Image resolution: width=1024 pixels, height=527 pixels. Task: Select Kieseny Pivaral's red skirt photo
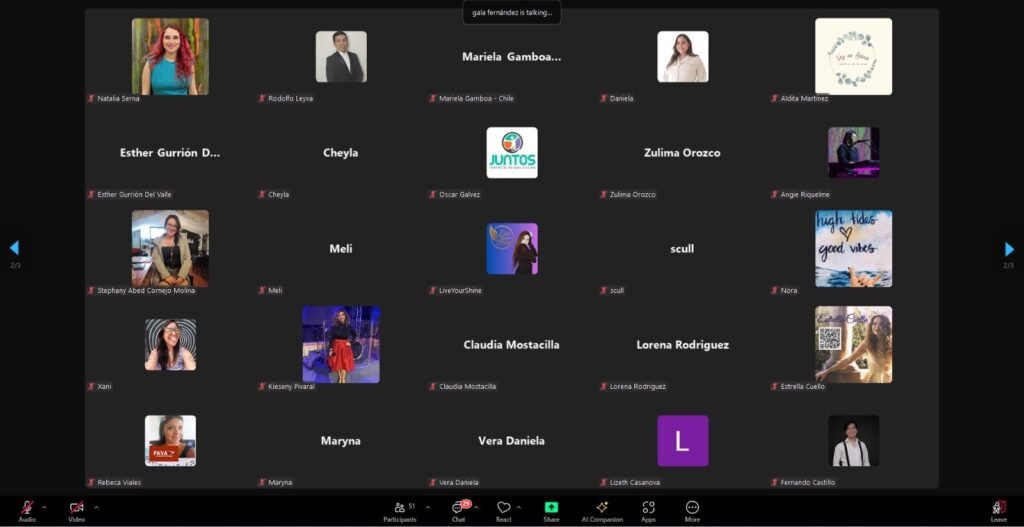click(x=341, y=344)
